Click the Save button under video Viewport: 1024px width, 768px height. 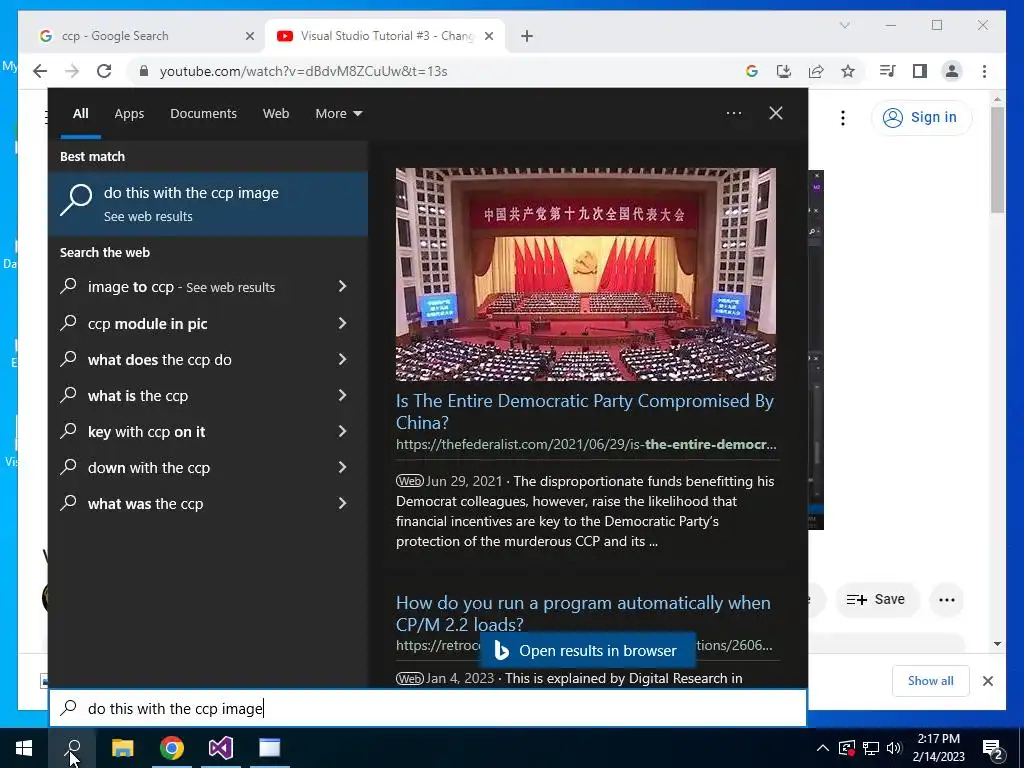point(877,600)
